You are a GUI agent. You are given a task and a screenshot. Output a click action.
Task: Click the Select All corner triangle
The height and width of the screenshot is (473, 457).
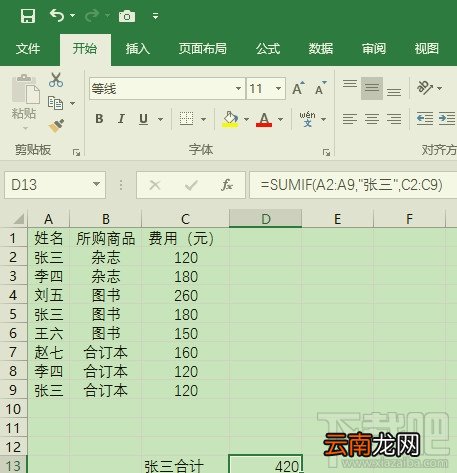click(x=18, y=219)
